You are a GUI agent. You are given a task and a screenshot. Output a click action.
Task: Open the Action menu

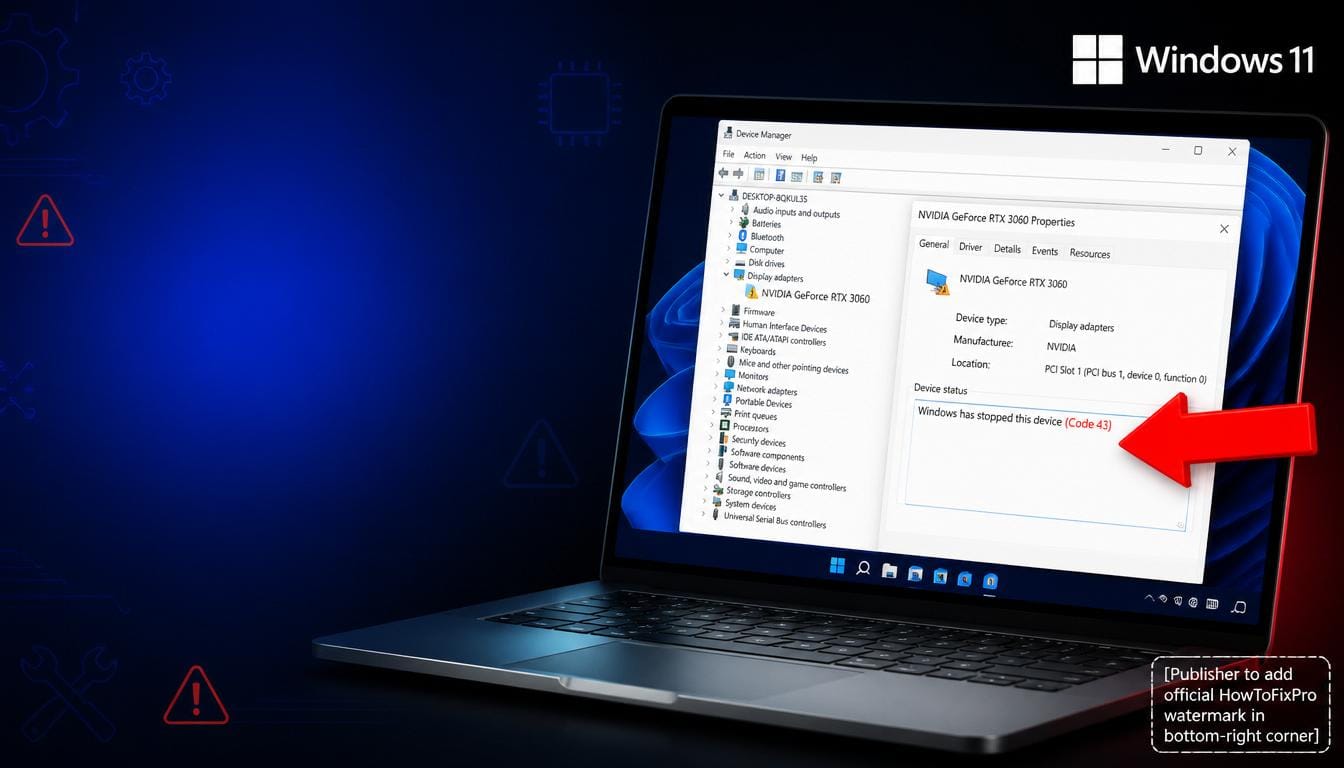click(x=755, y=155)
